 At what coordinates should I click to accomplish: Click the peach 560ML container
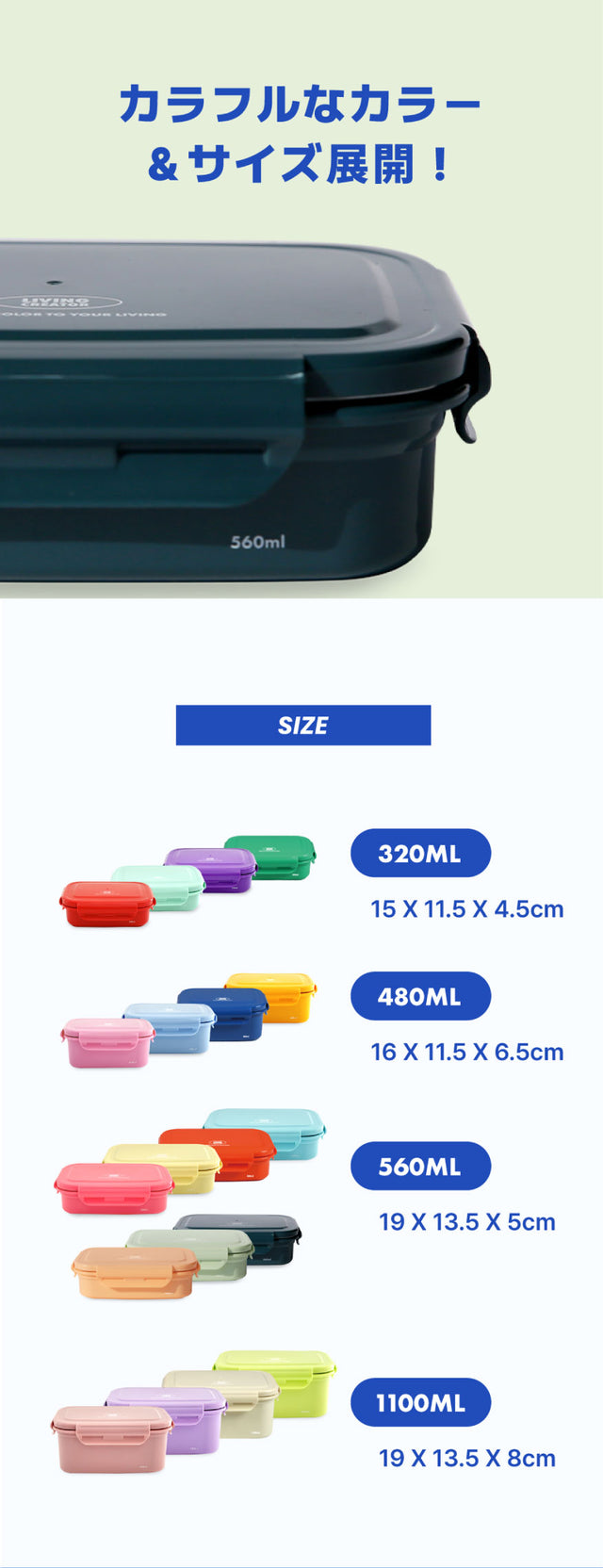(135, 1272)
